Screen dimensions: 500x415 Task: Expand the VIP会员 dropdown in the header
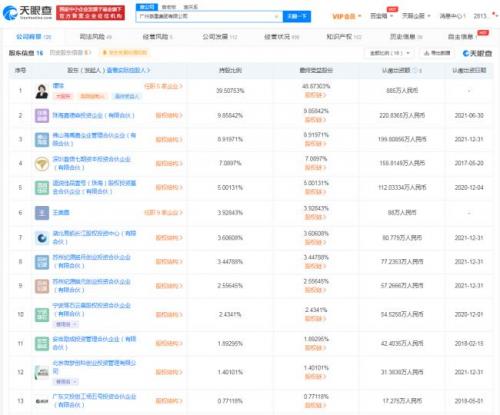point(347,16)
